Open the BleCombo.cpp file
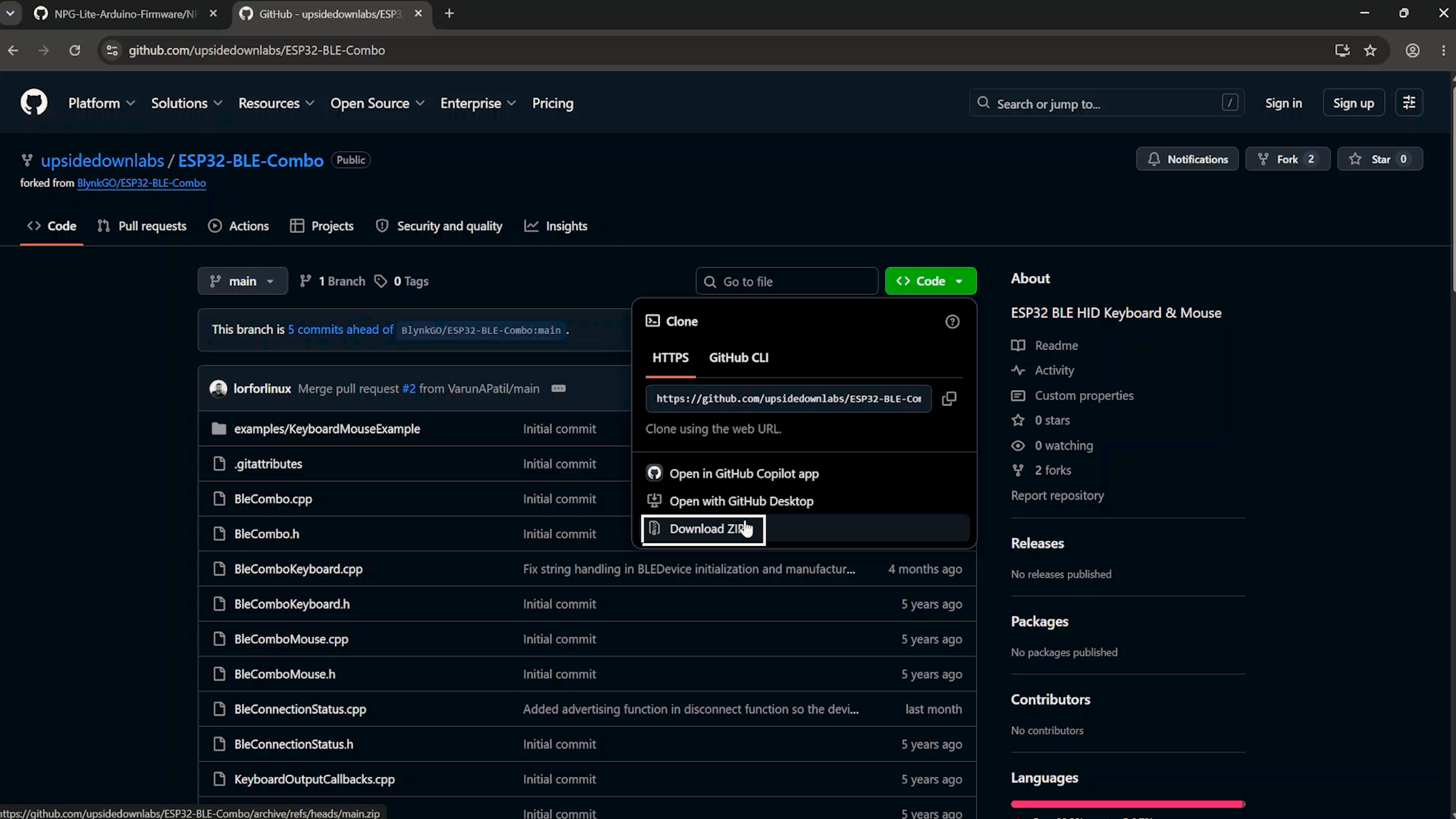The width and height of the screenshot is (1456, 819). (273, 499)
